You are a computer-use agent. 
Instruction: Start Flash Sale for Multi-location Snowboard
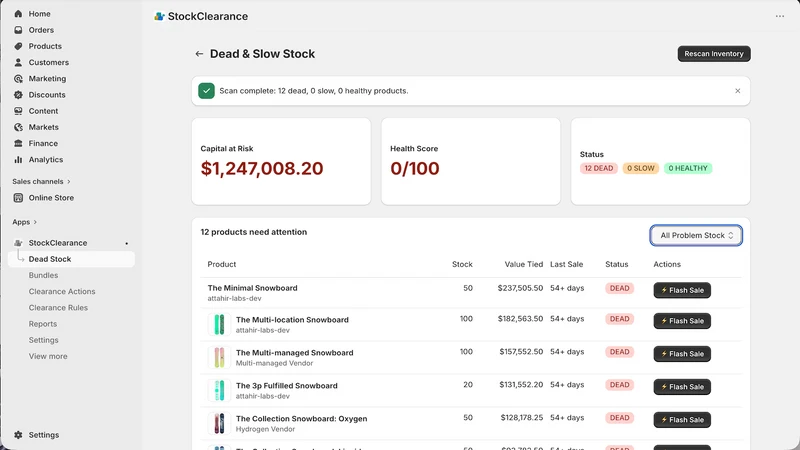coord(682,321)
